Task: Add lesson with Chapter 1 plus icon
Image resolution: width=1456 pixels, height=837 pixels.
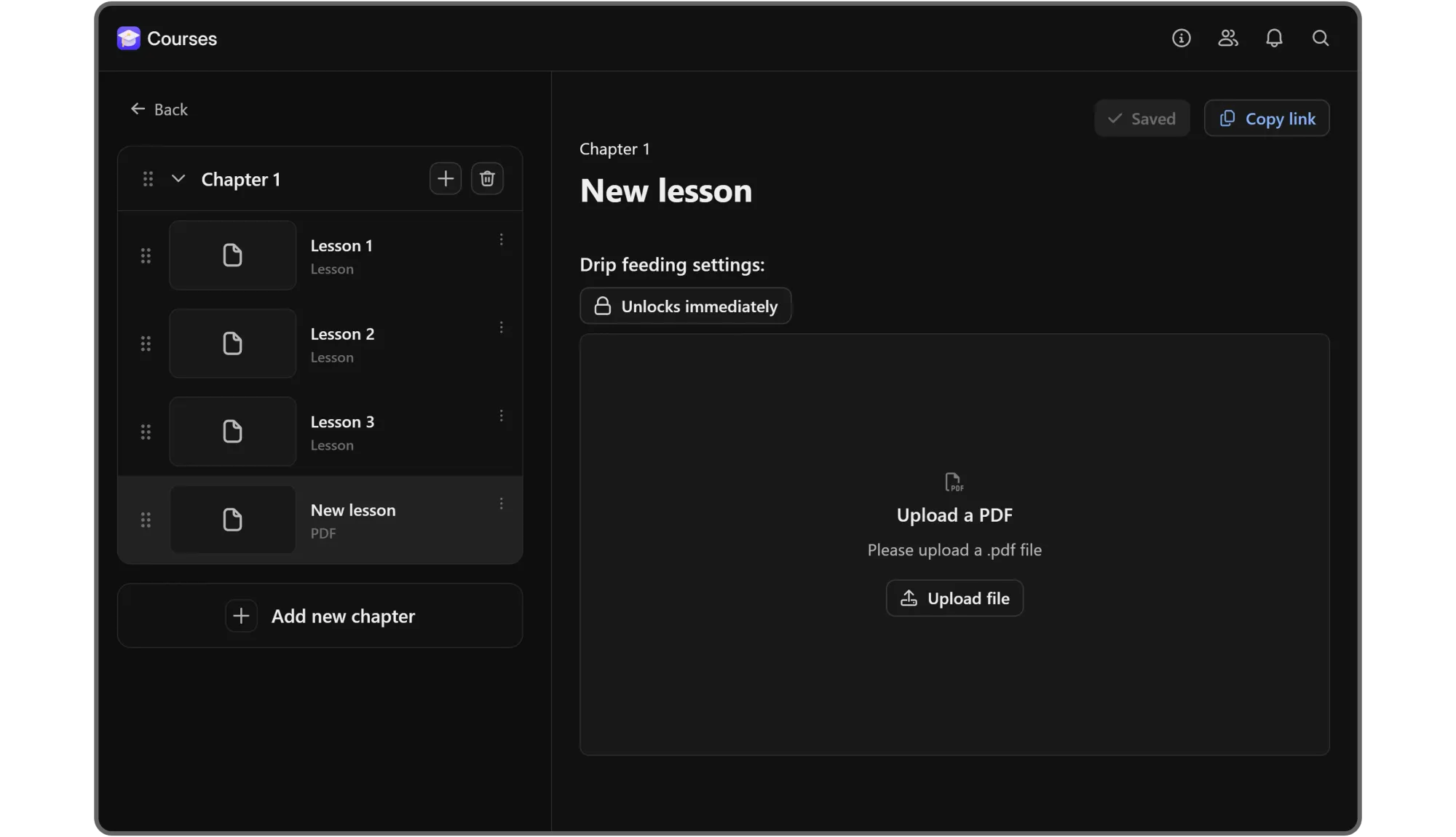Action: point(445,178)
